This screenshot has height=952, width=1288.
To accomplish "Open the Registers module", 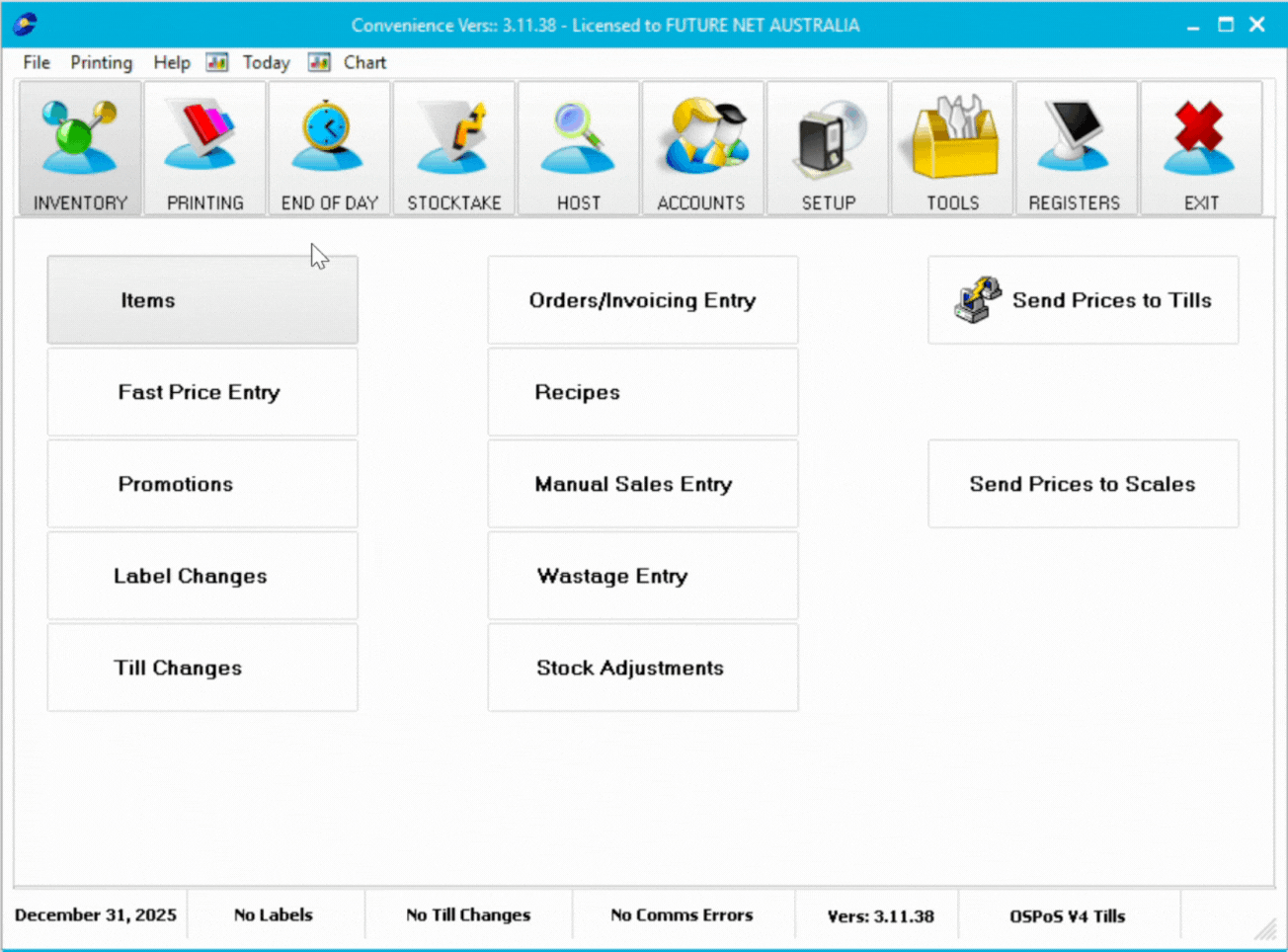I will coord(1075,148).
